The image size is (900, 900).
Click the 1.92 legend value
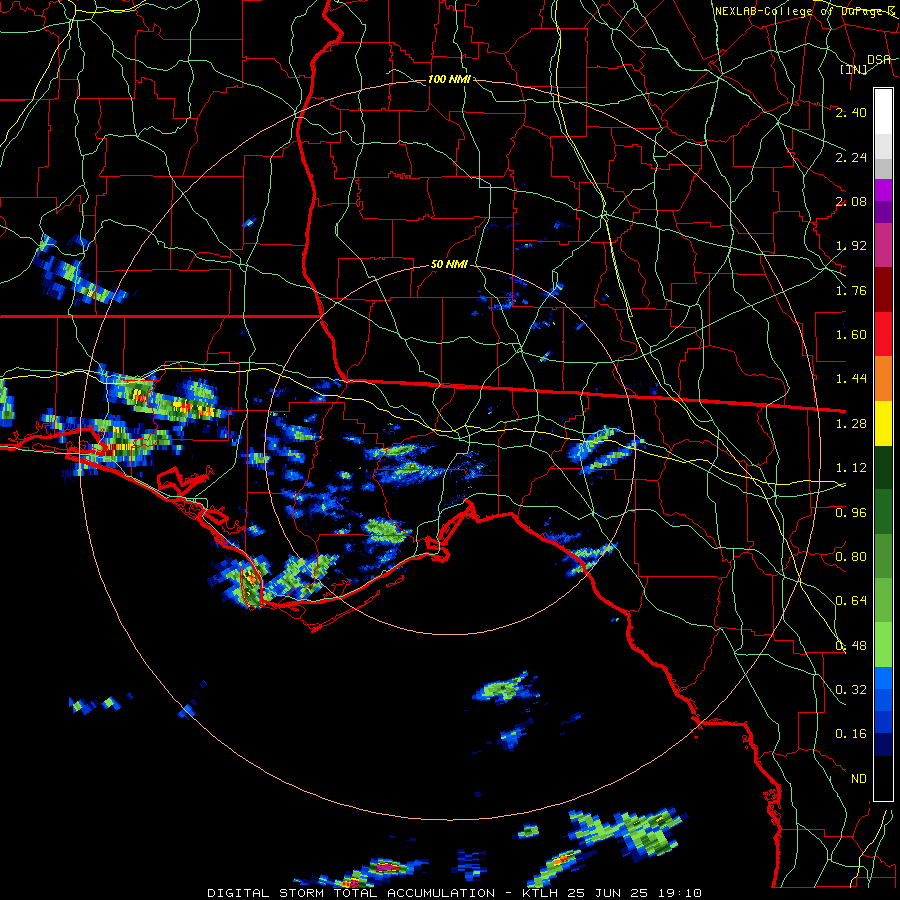[851, 246]
